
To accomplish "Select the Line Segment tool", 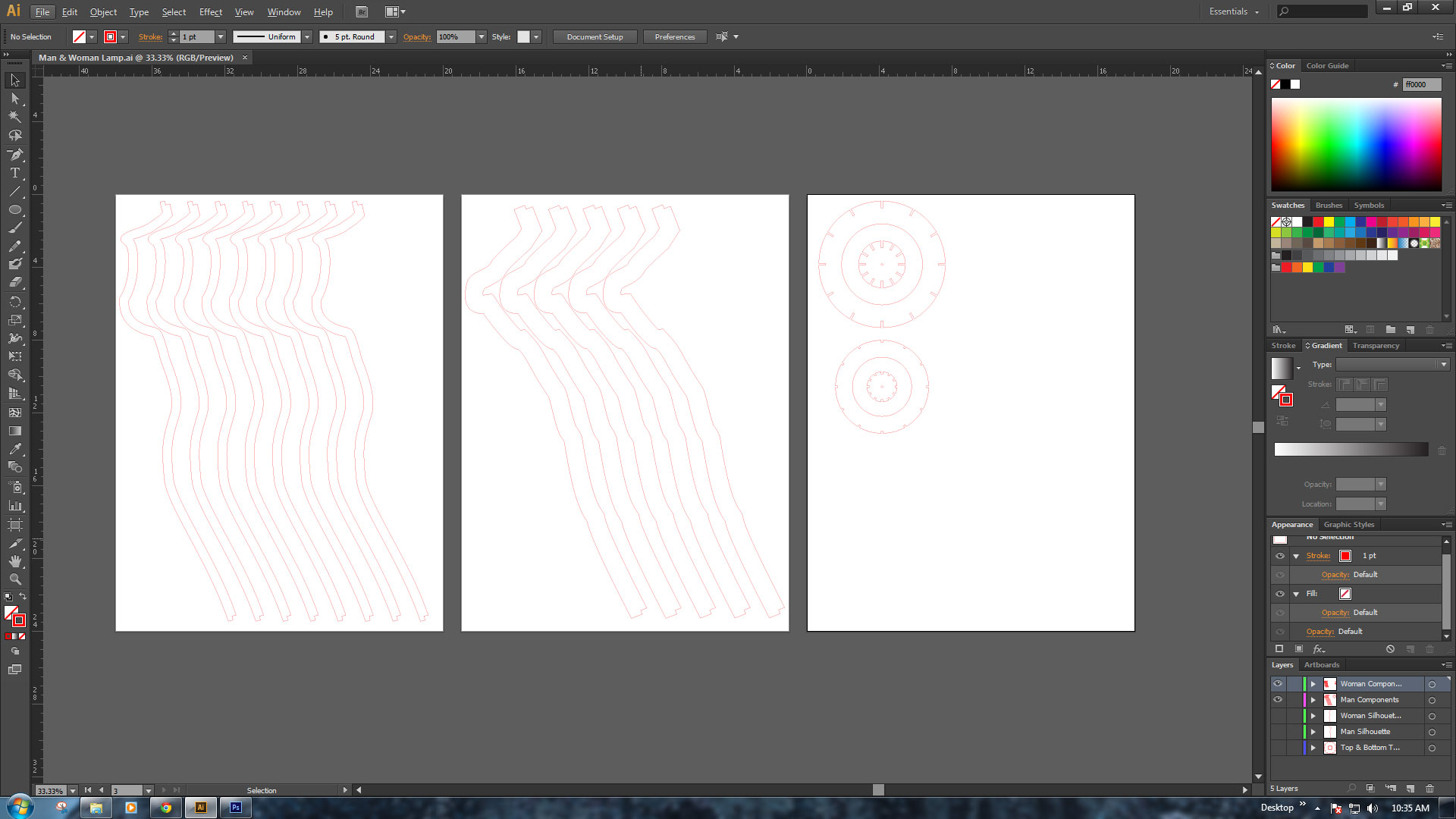I will (15, 191).
